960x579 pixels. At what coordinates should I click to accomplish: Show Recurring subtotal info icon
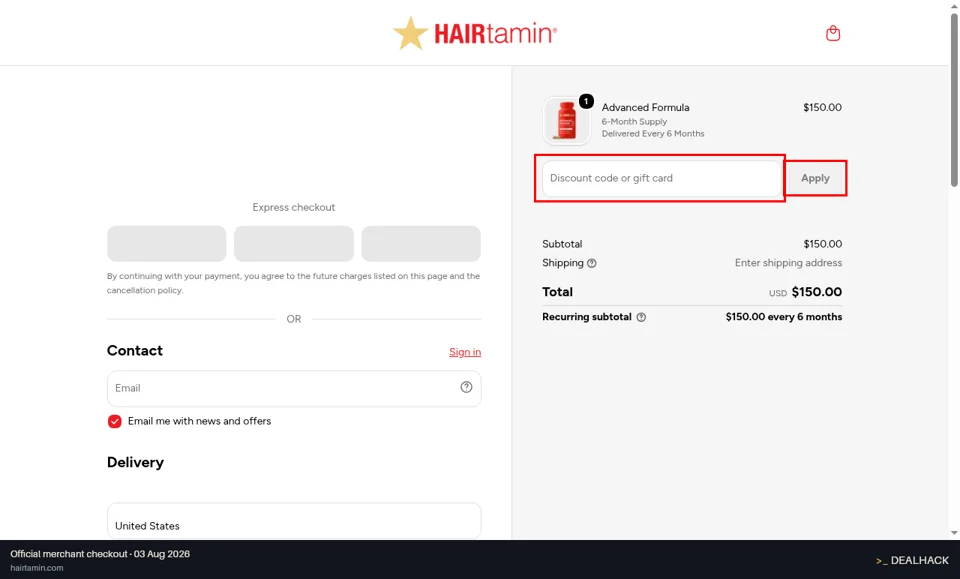click(x=641, y=317)
